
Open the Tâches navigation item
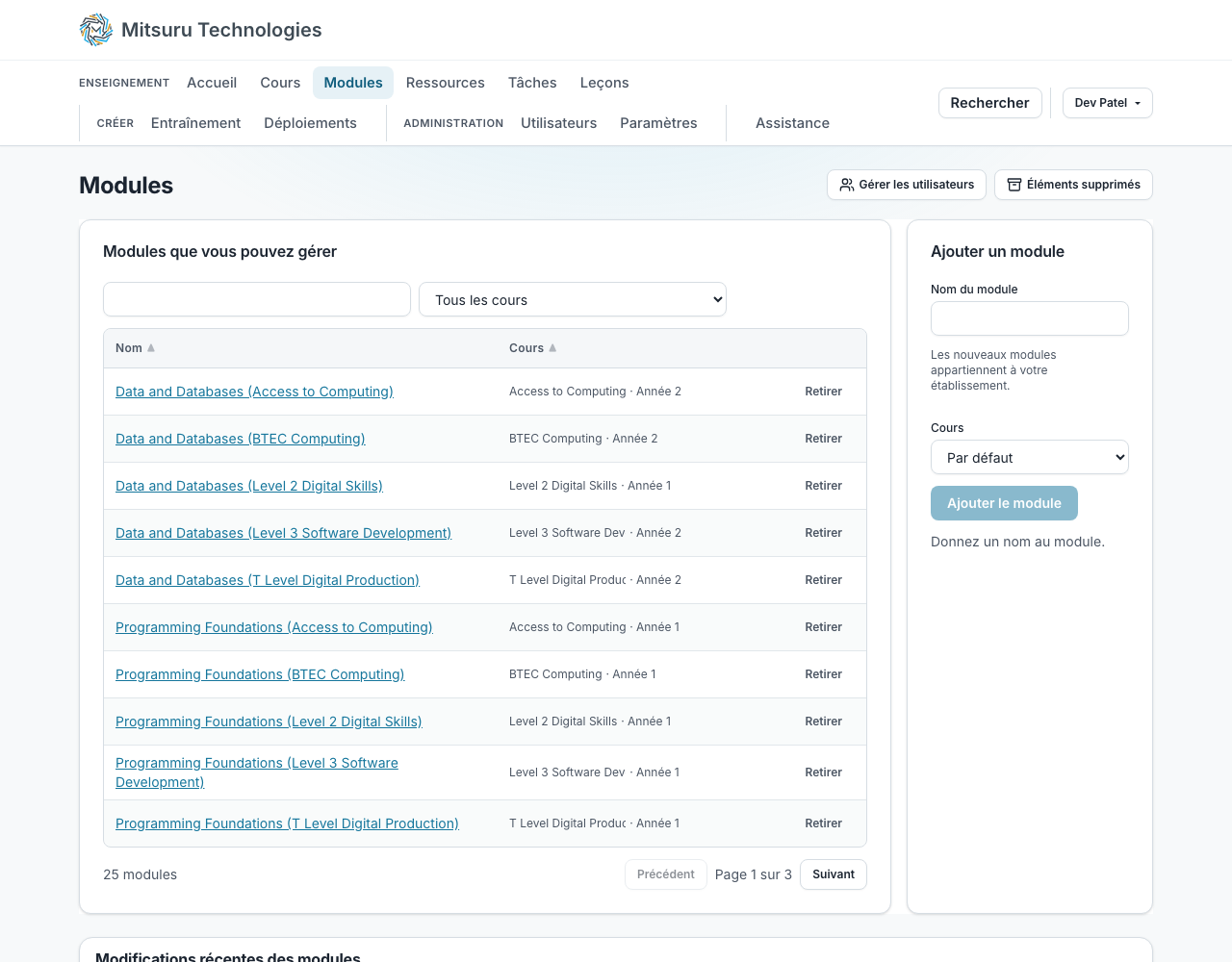[532, 83]
